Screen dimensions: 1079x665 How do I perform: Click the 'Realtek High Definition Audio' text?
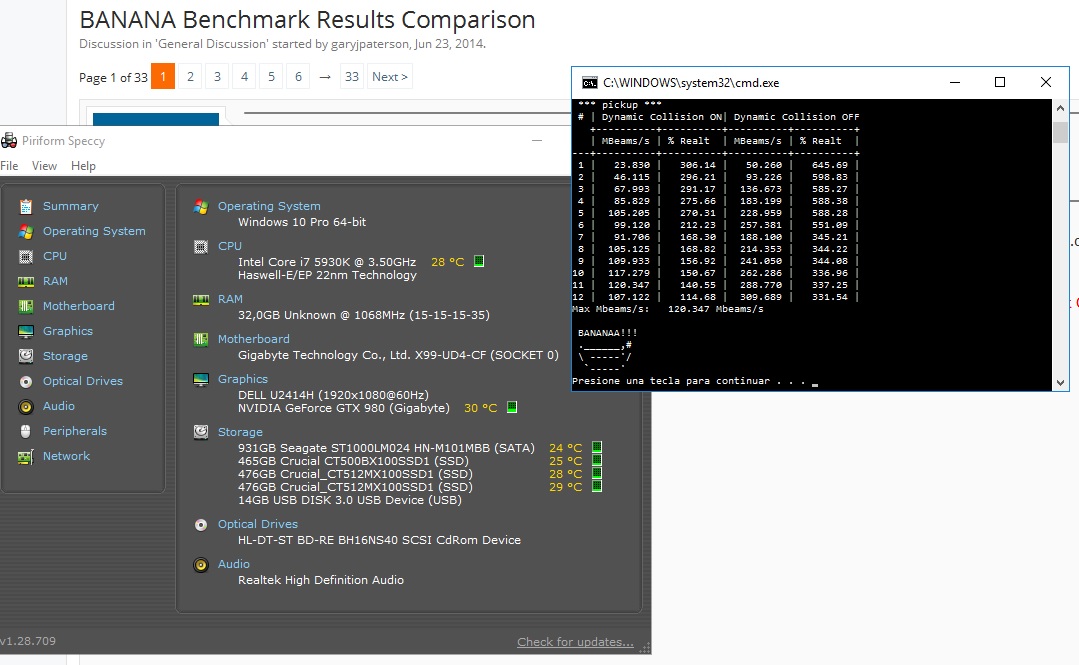(x=321, y=580)
